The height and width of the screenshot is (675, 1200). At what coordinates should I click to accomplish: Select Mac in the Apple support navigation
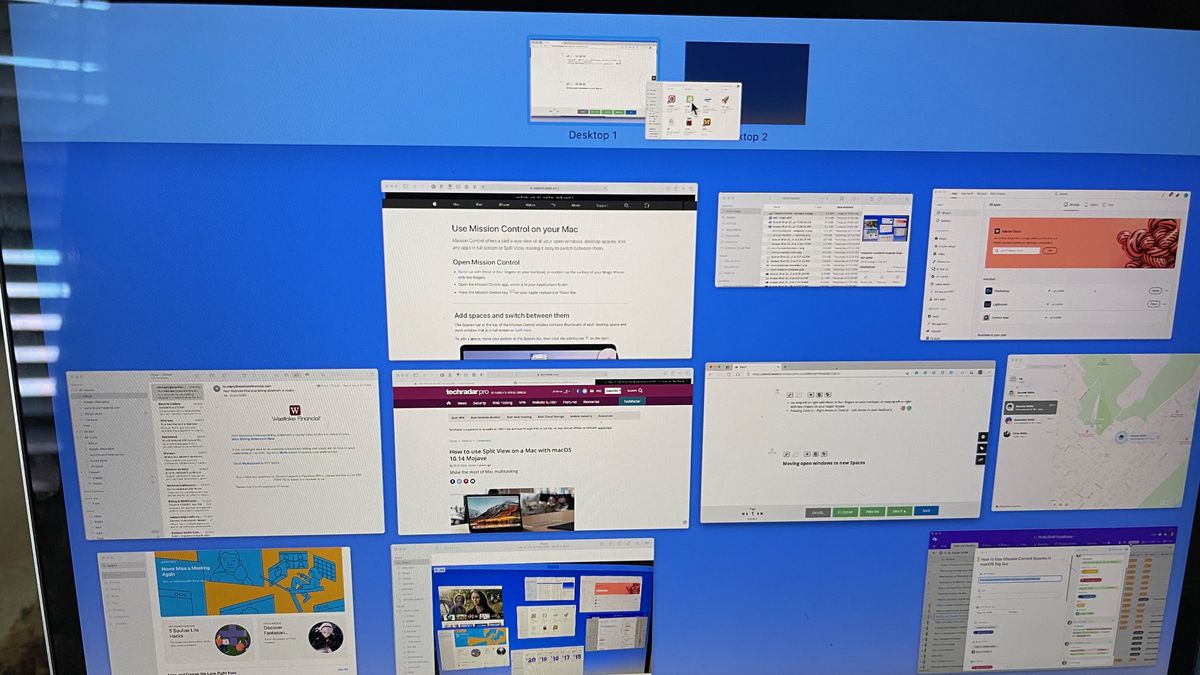(x=456, y=204)
